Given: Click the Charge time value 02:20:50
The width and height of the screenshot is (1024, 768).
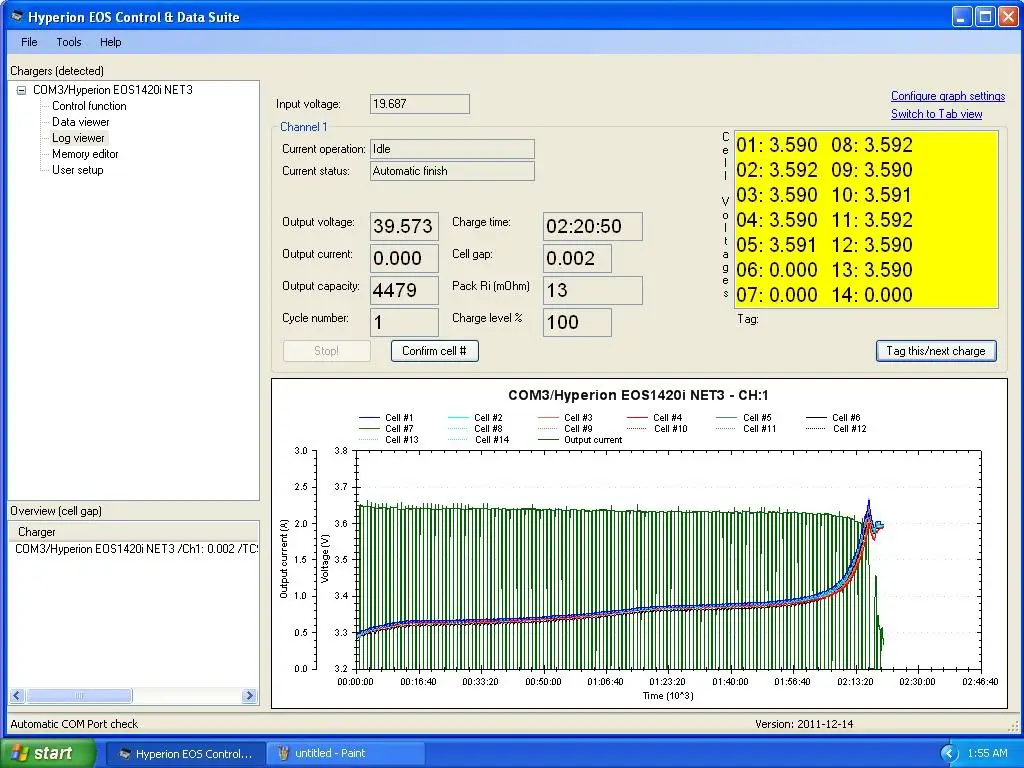Looking at the screenshot, I should pyautogui.click(x=593, y=226).
